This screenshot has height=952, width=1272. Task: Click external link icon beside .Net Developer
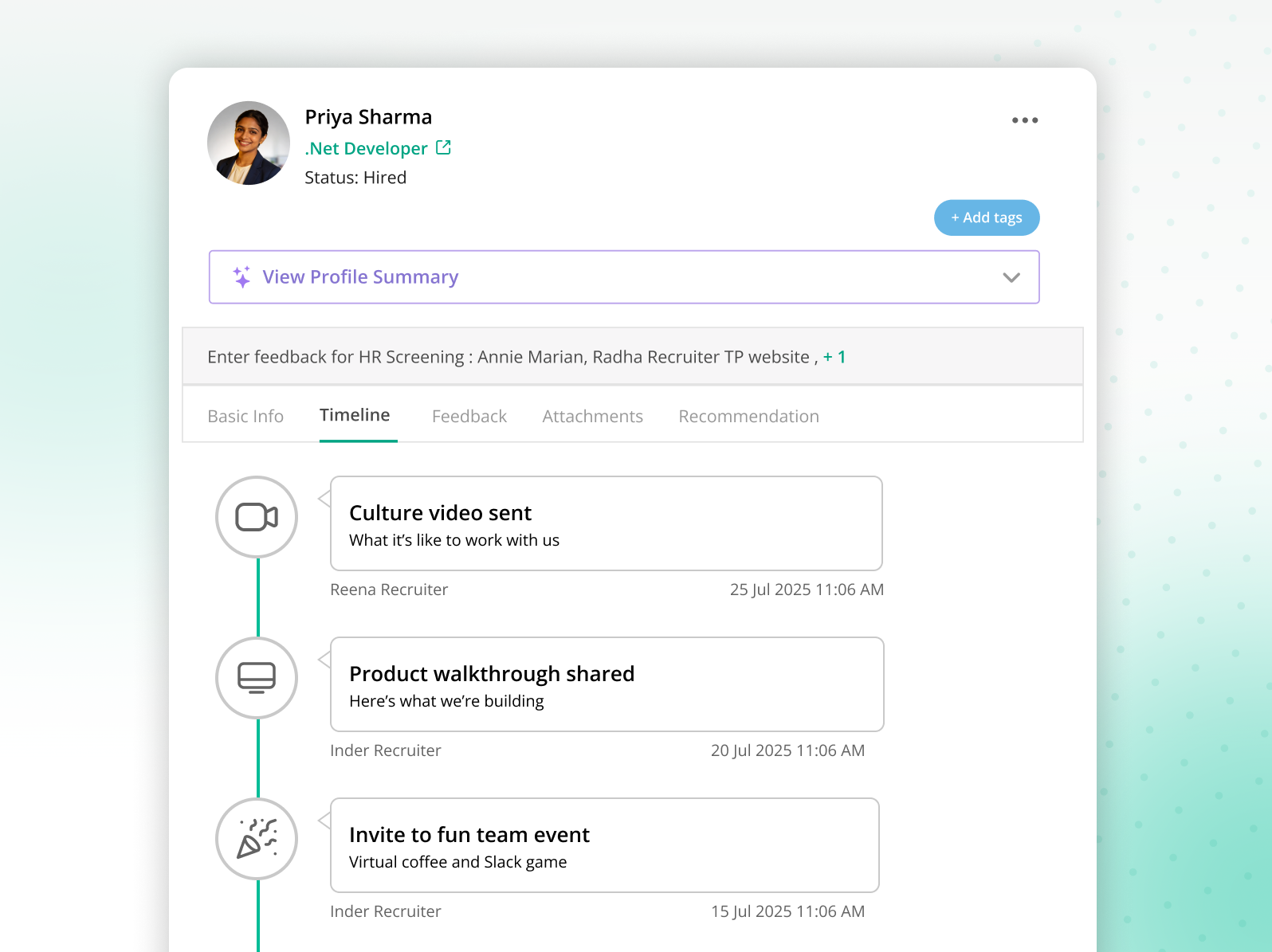(444, 147)
